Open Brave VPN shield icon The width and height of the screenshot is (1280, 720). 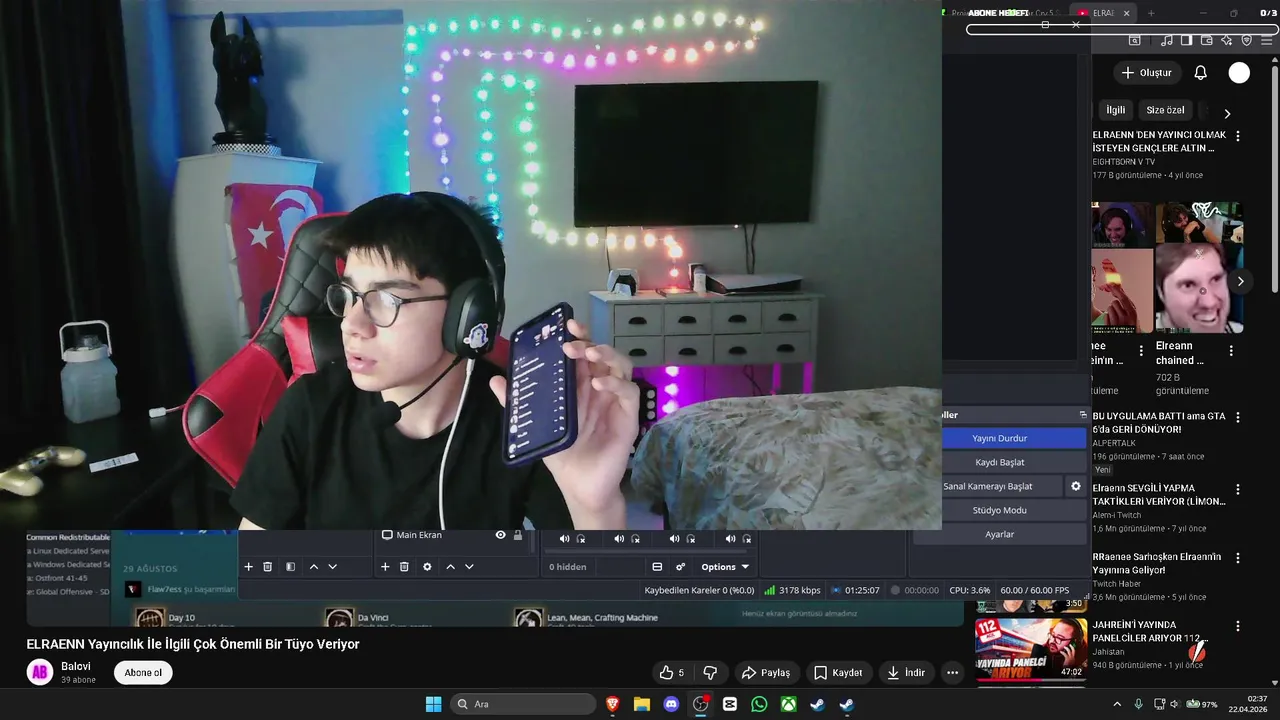click(1246, 40)
